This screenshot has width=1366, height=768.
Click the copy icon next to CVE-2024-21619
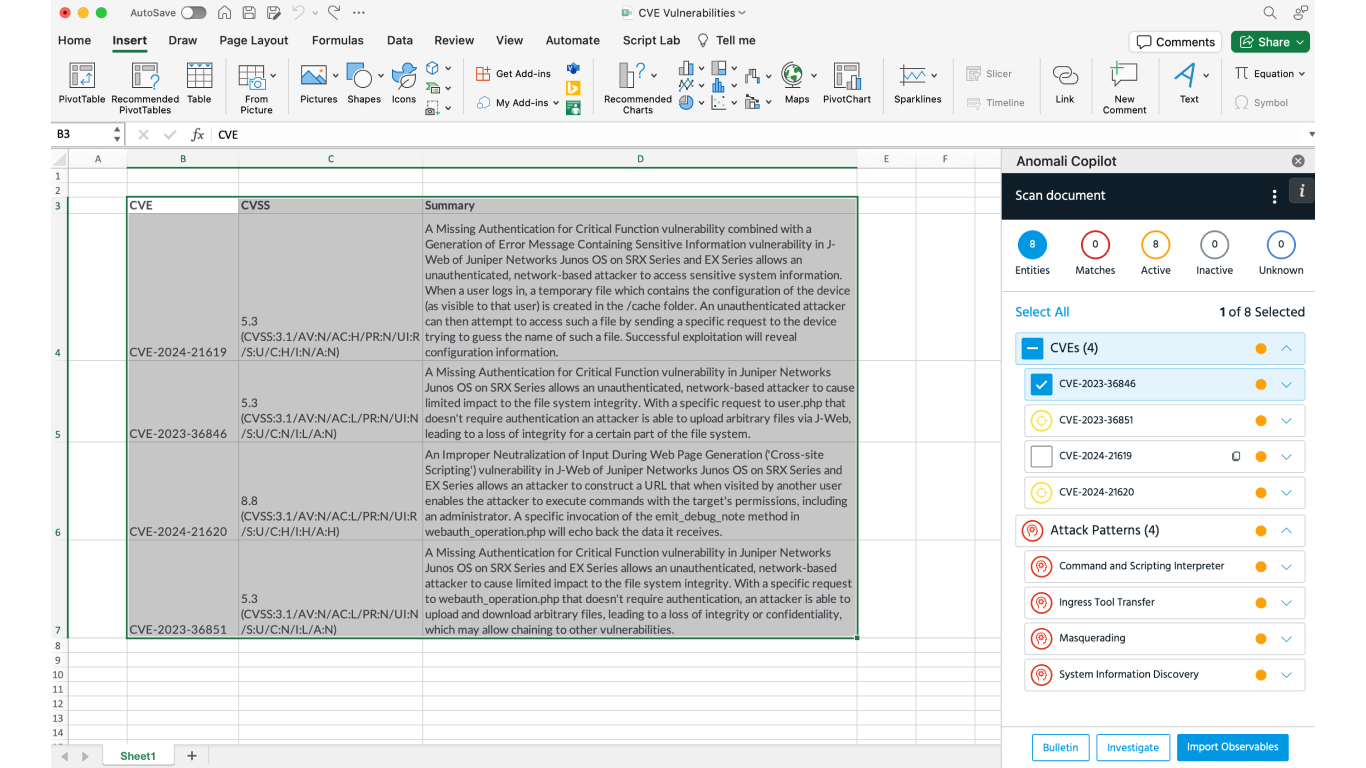coord(1236,456)
